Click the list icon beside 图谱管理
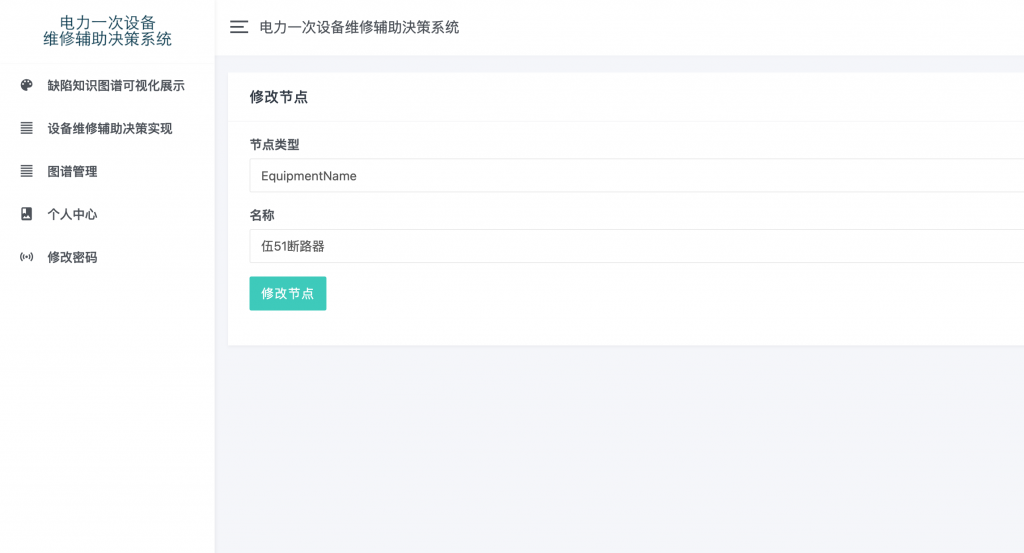The width and height of the screenshot is (1024, 553). pyautogui.click(x=26, y=171)
